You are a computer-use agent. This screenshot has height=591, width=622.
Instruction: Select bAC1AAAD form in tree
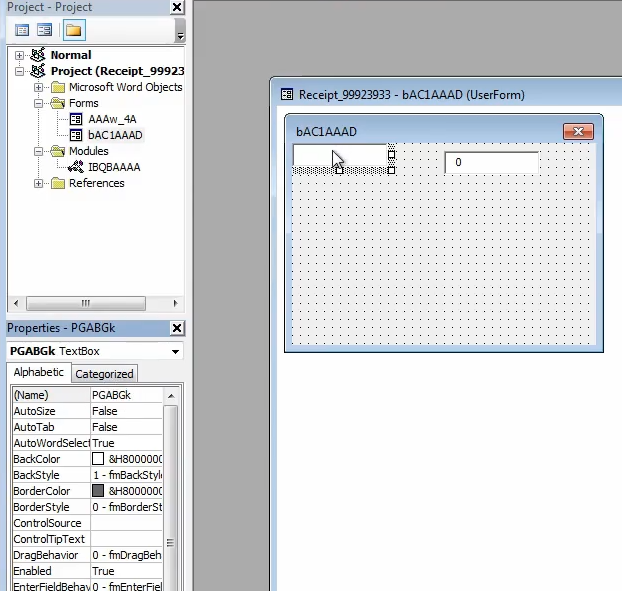pos(115,135)
